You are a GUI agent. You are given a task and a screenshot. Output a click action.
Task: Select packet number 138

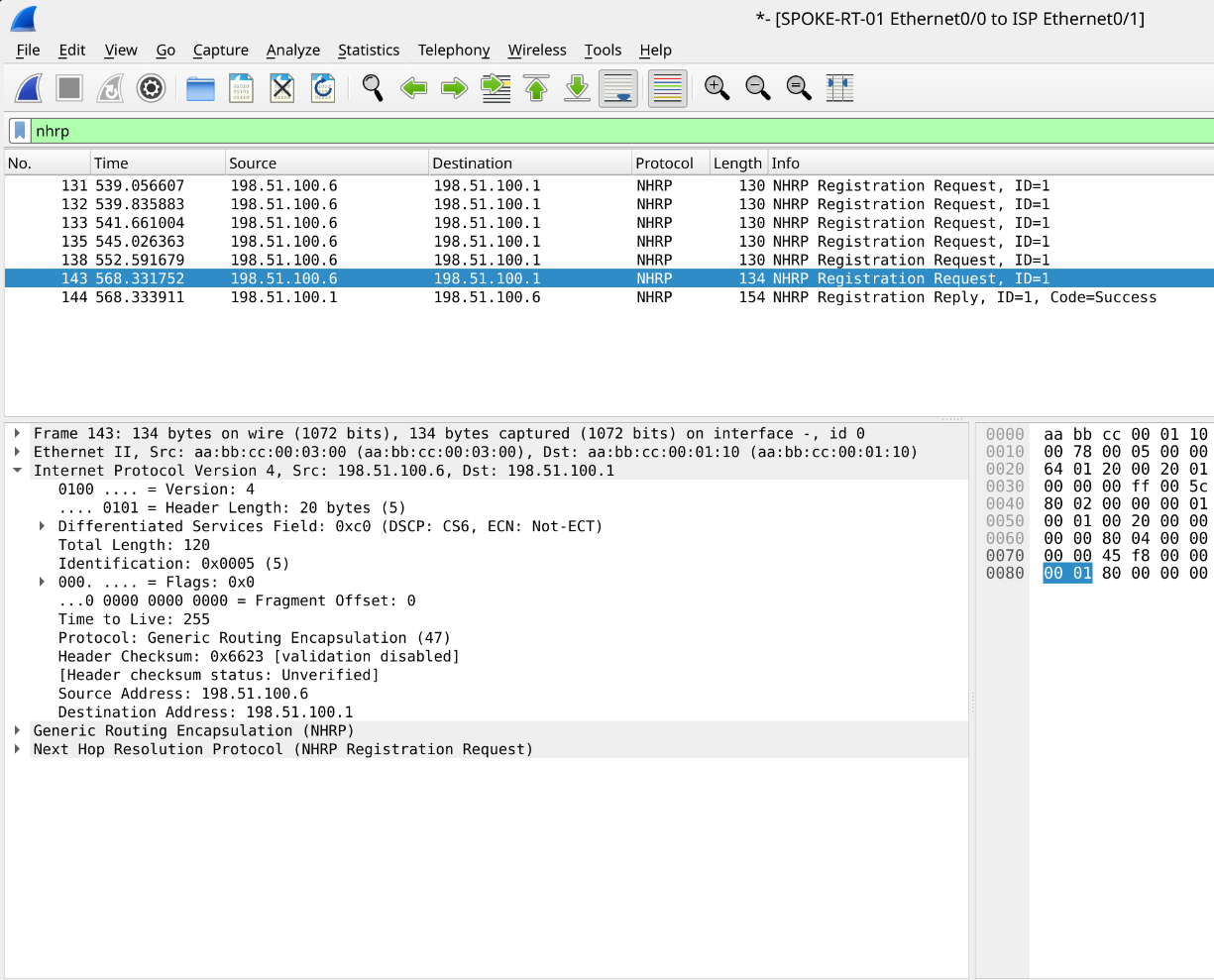(x=609, y=260)
